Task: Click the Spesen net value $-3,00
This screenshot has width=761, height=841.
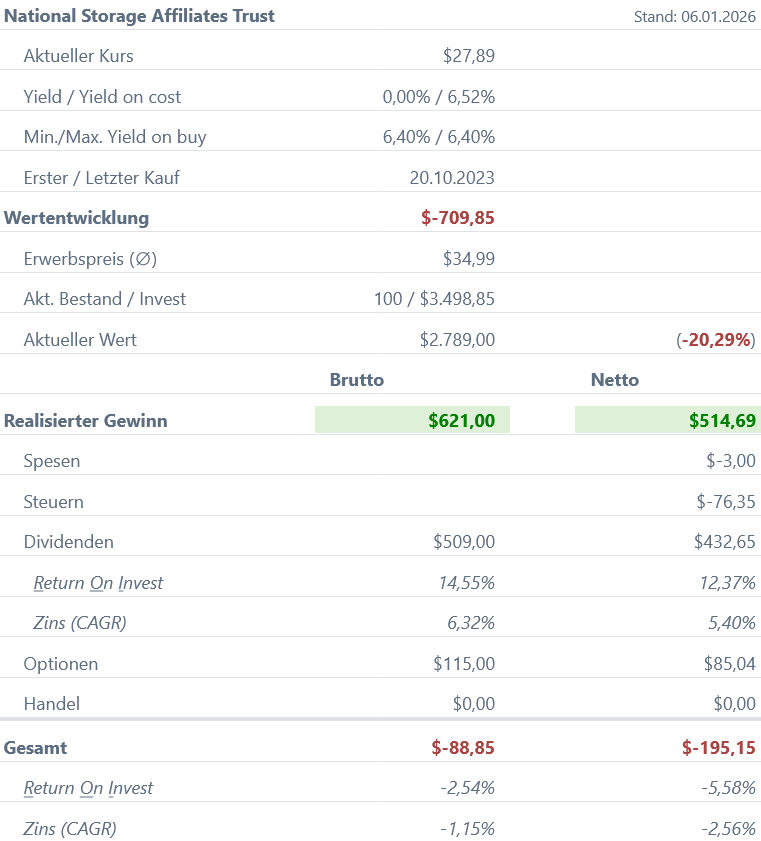Action: 730,462
